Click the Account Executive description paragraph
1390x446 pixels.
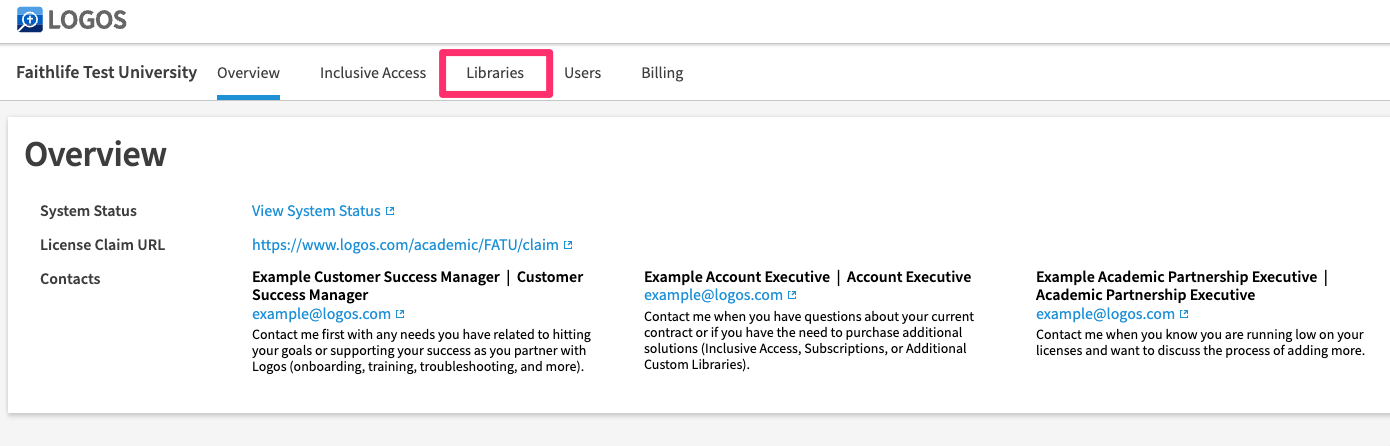point(809,341)
